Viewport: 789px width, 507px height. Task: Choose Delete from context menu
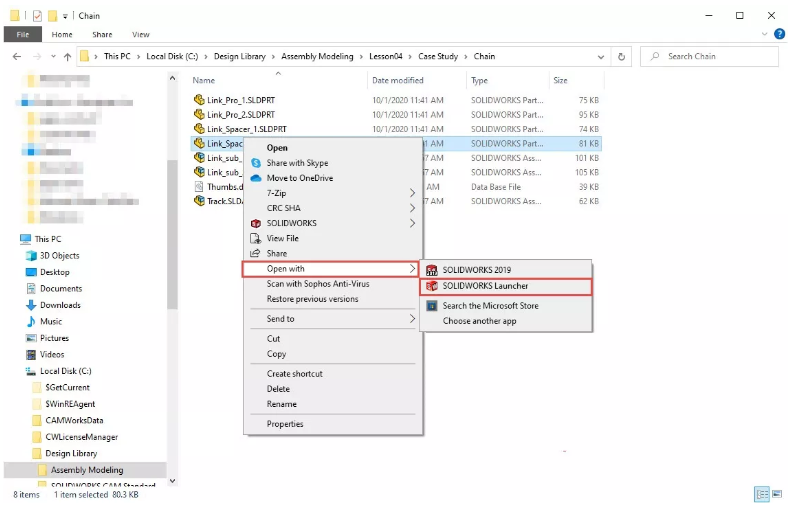(278, 389)
